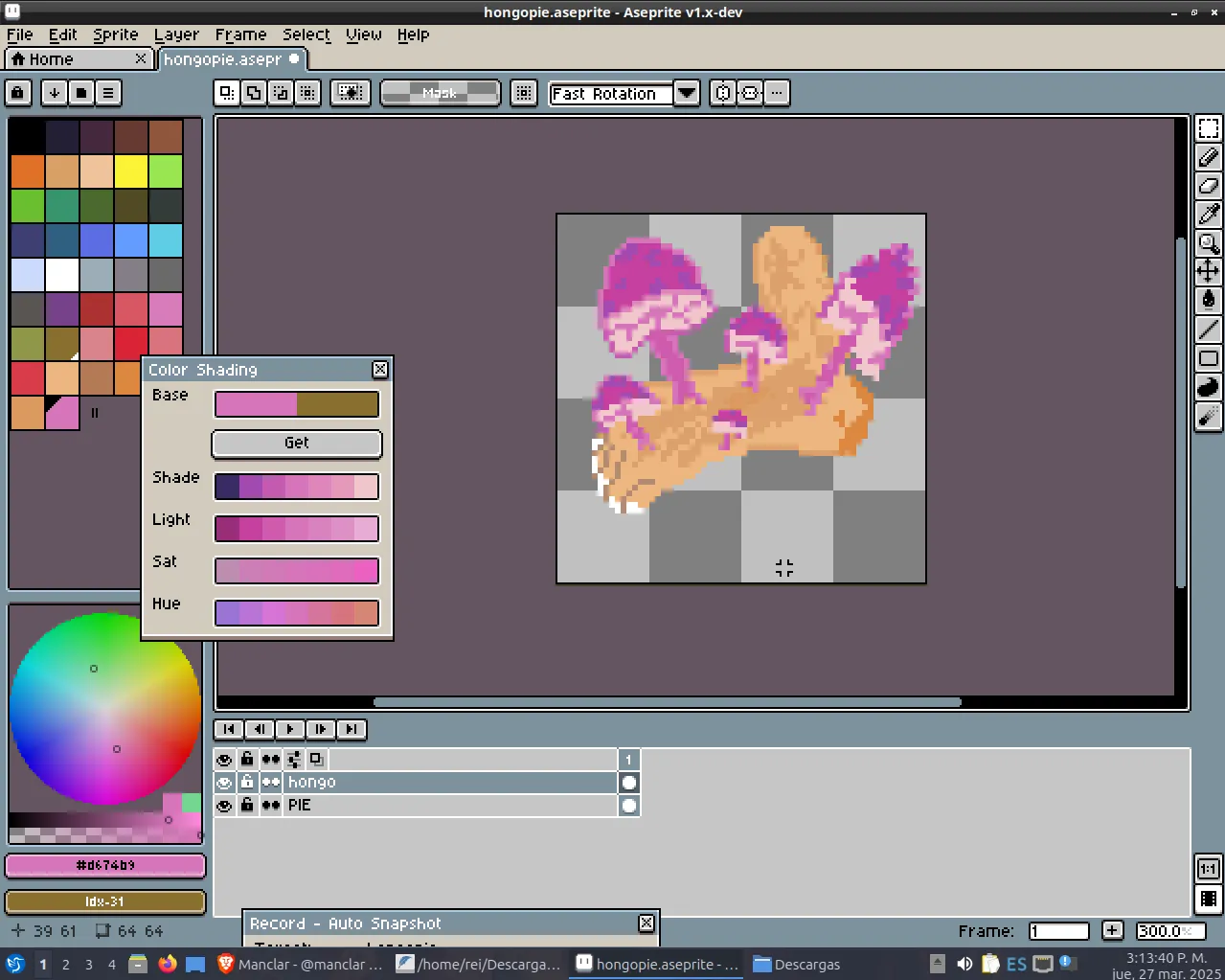Select the Paint Bucket tool

1209,300
